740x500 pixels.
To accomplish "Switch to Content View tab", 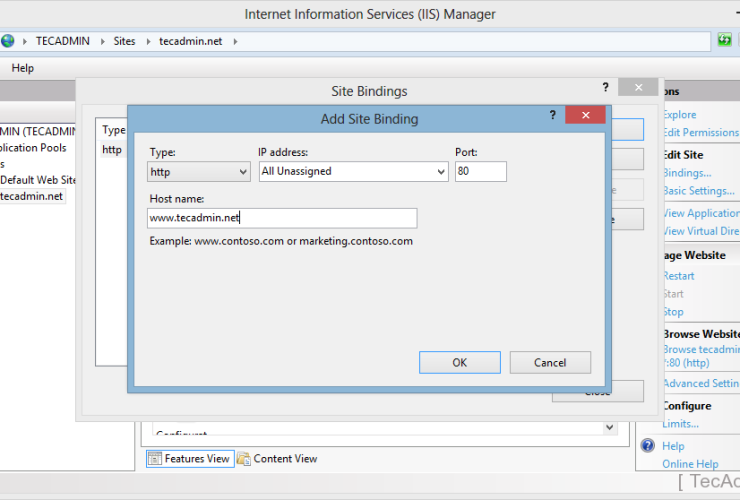I will 284,459.
